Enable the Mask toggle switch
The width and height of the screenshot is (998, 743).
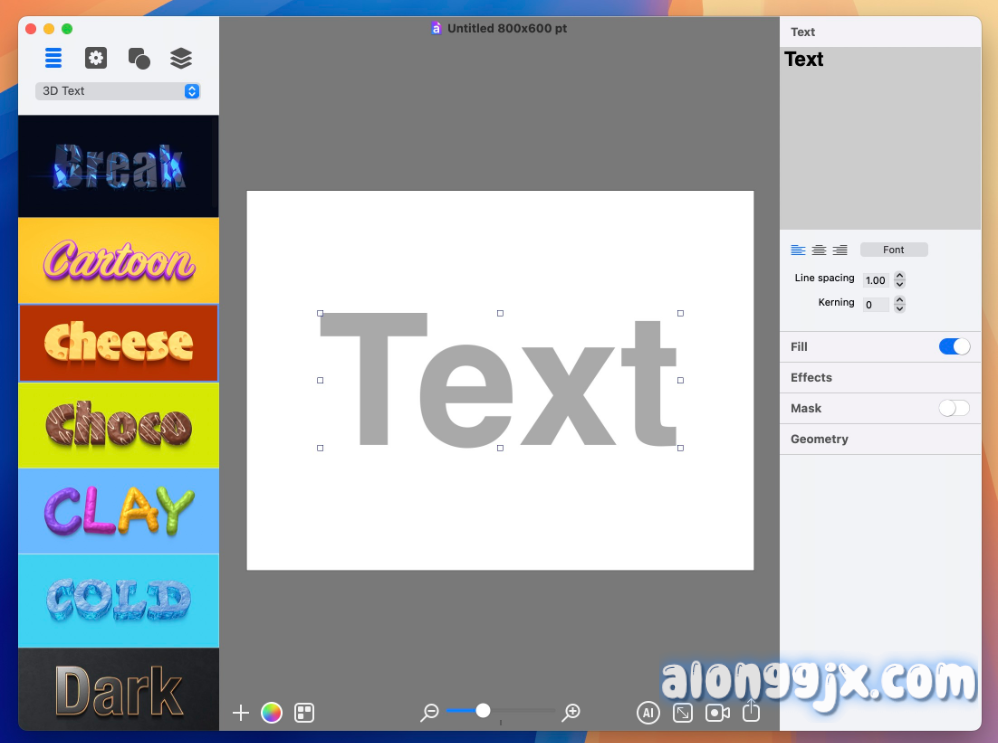[x=954, y=408]
